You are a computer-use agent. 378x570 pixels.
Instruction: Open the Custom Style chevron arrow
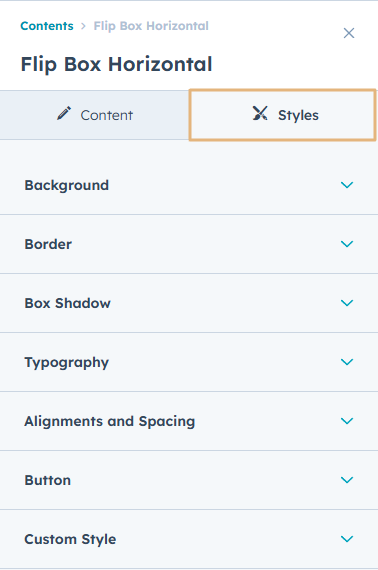click(x=347, y=539)
